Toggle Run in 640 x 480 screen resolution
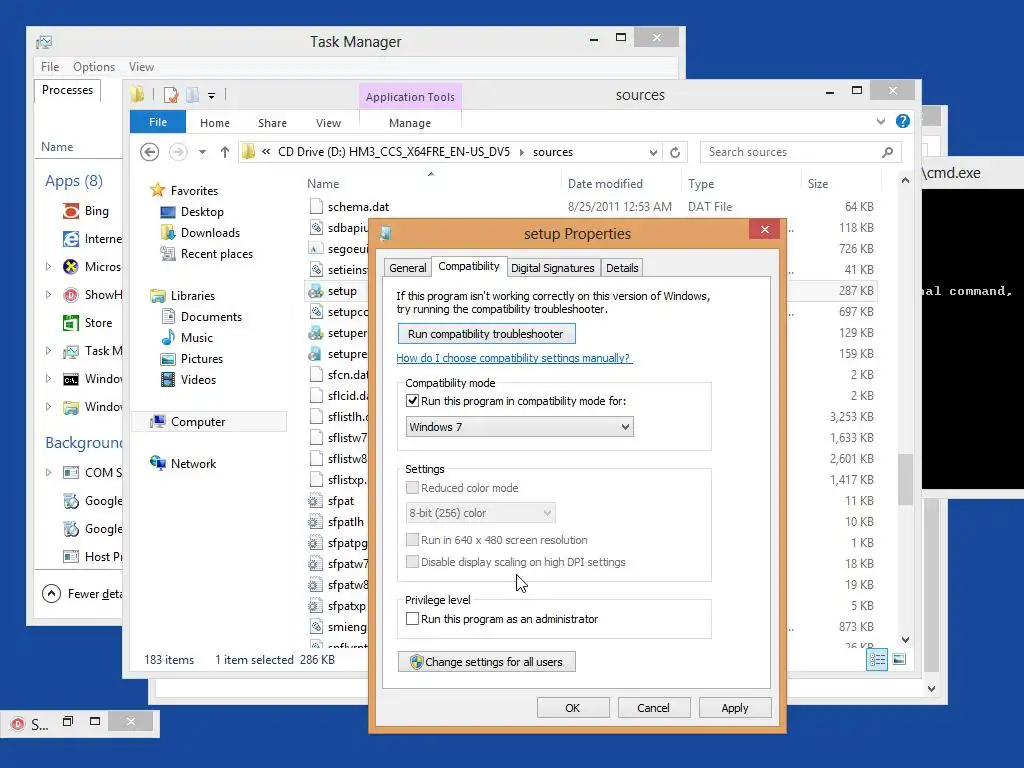This screenshot has height=768, width=1024. click(412, 540)
